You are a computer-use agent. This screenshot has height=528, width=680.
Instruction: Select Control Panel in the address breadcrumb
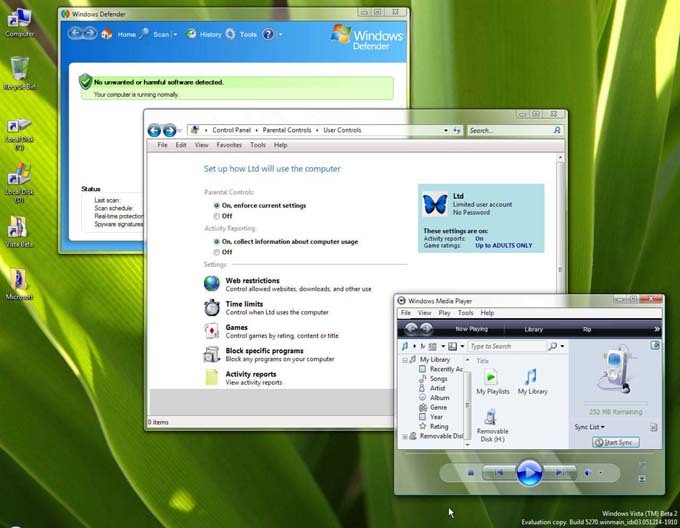pos(232,130)
